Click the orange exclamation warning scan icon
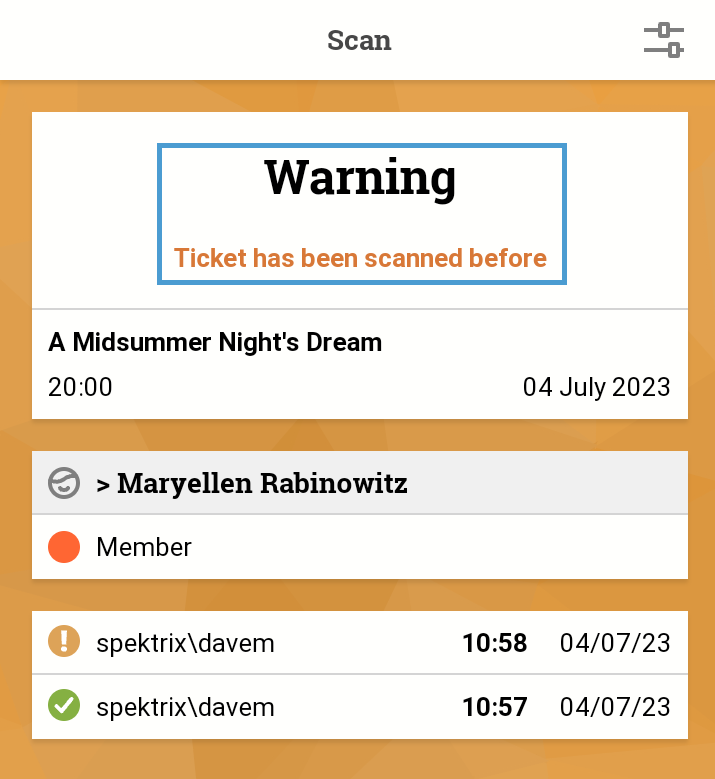 pos(64,641)
